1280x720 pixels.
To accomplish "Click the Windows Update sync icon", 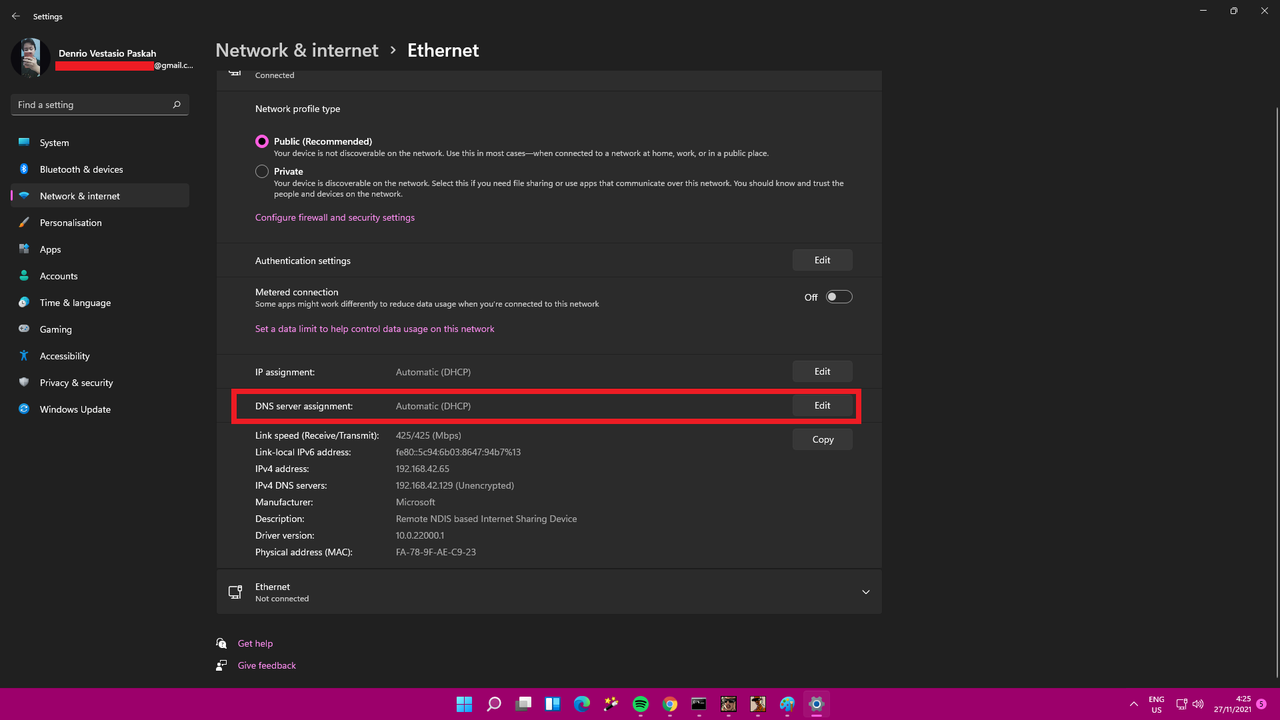I will [x=24, y=409].
